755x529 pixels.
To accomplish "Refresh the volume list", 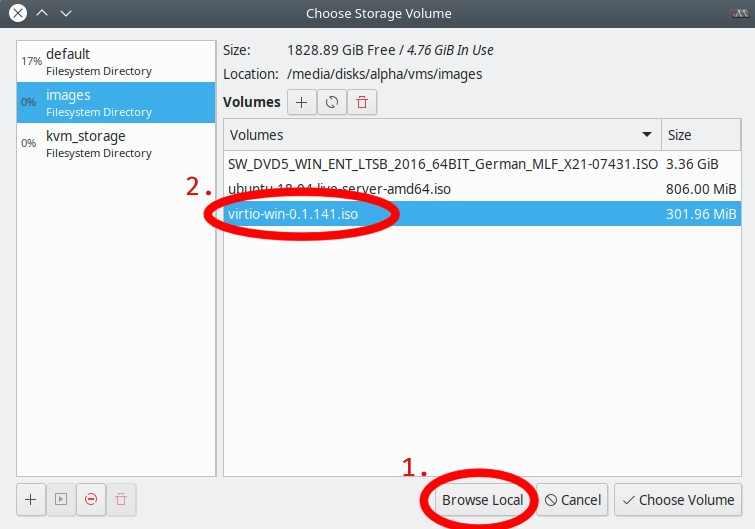I will 332,102.
